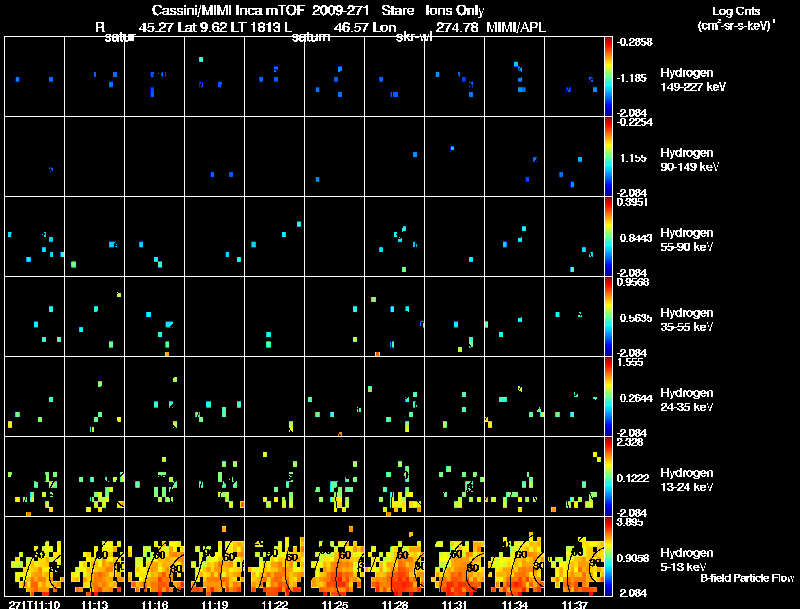The height and width of the screenshot is (609, 800).
Task: Select the Hydrogen 35-55 keV row label
Action: tap(686, 320)
